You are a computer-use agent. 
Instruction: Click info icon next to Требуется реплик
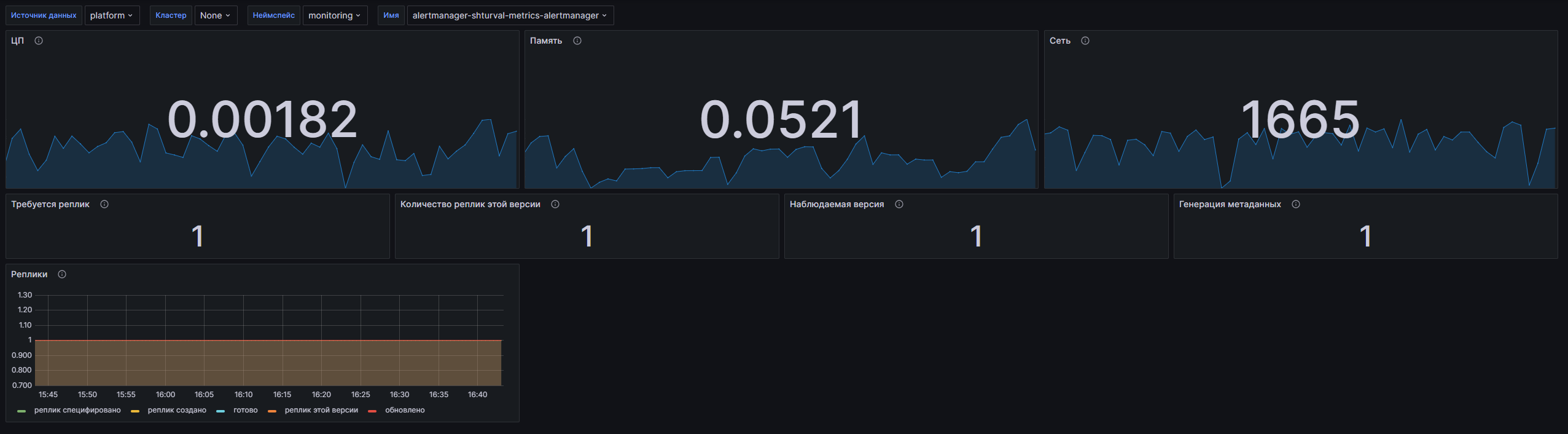tap(104, 204)
